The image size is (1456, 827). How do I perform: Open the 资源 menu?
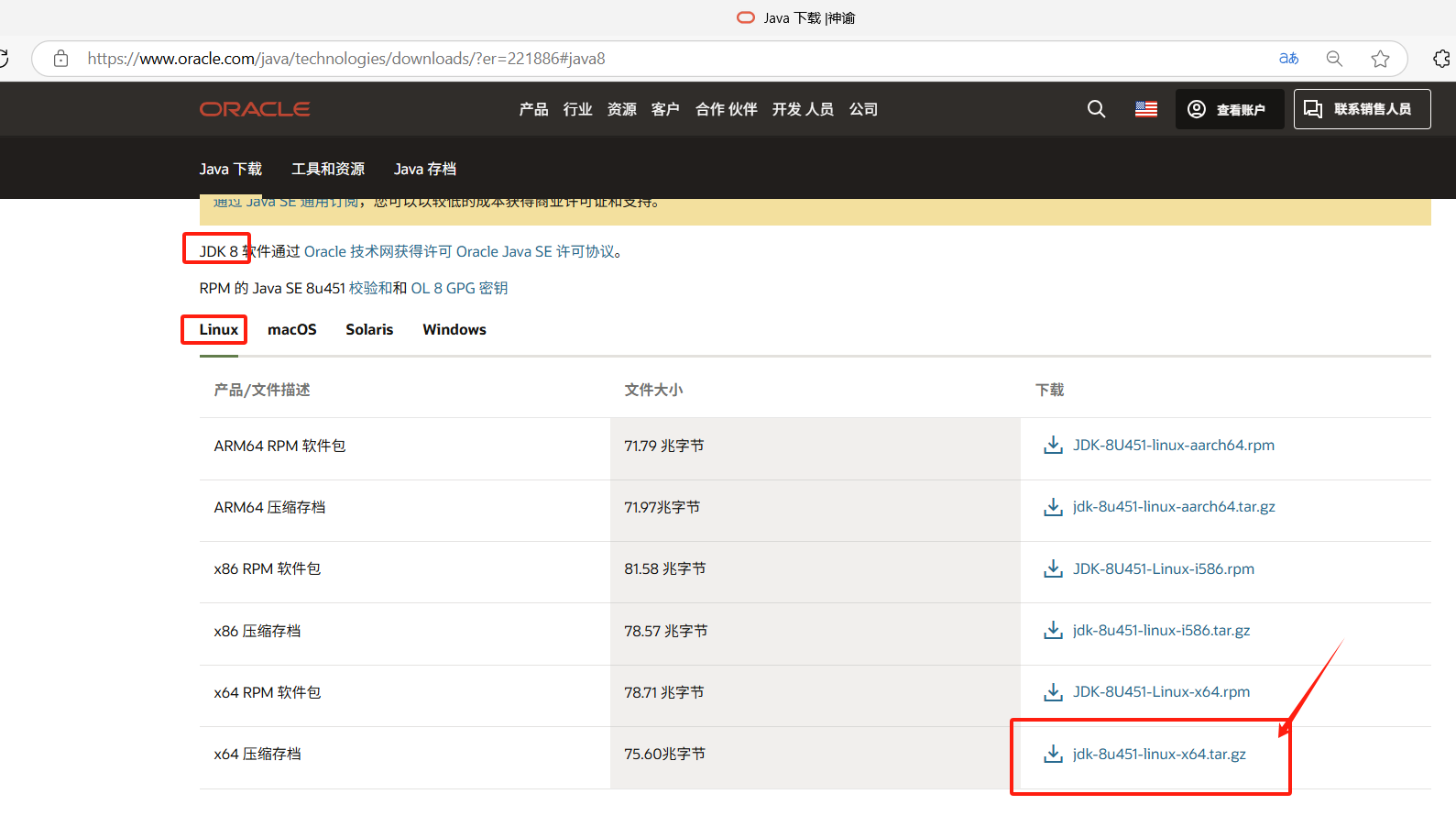[x=621, y=109]
